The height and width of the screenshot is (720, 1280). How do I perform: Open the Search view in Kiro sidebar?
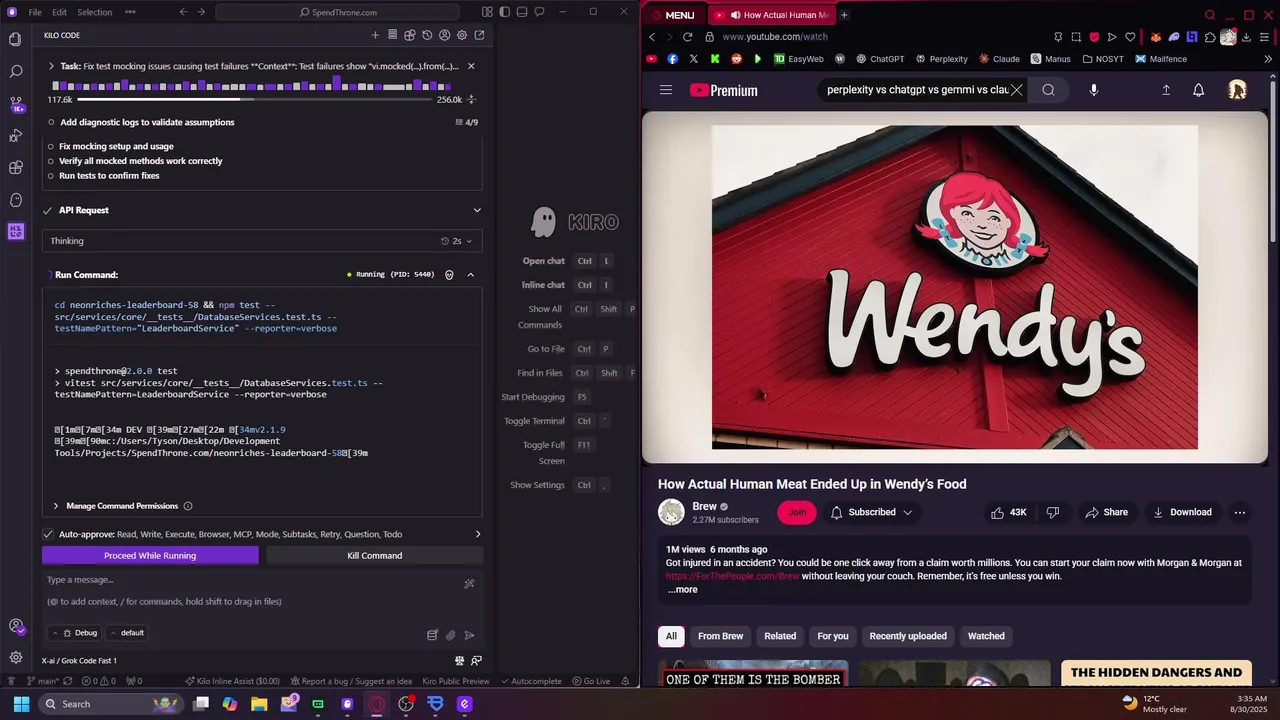pos(15,71)
